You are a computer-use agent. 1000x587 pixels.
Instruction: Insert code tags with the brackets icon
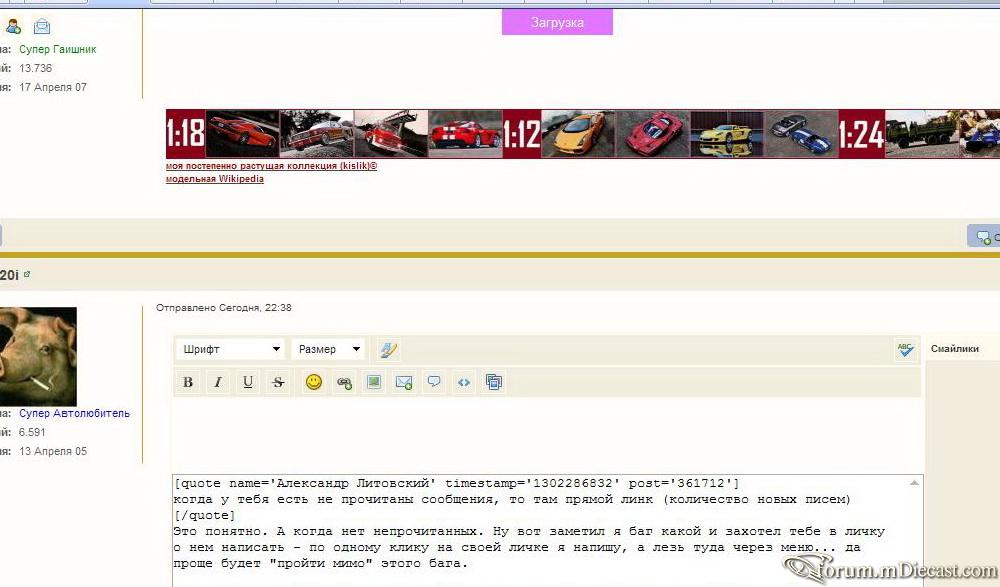464,382
